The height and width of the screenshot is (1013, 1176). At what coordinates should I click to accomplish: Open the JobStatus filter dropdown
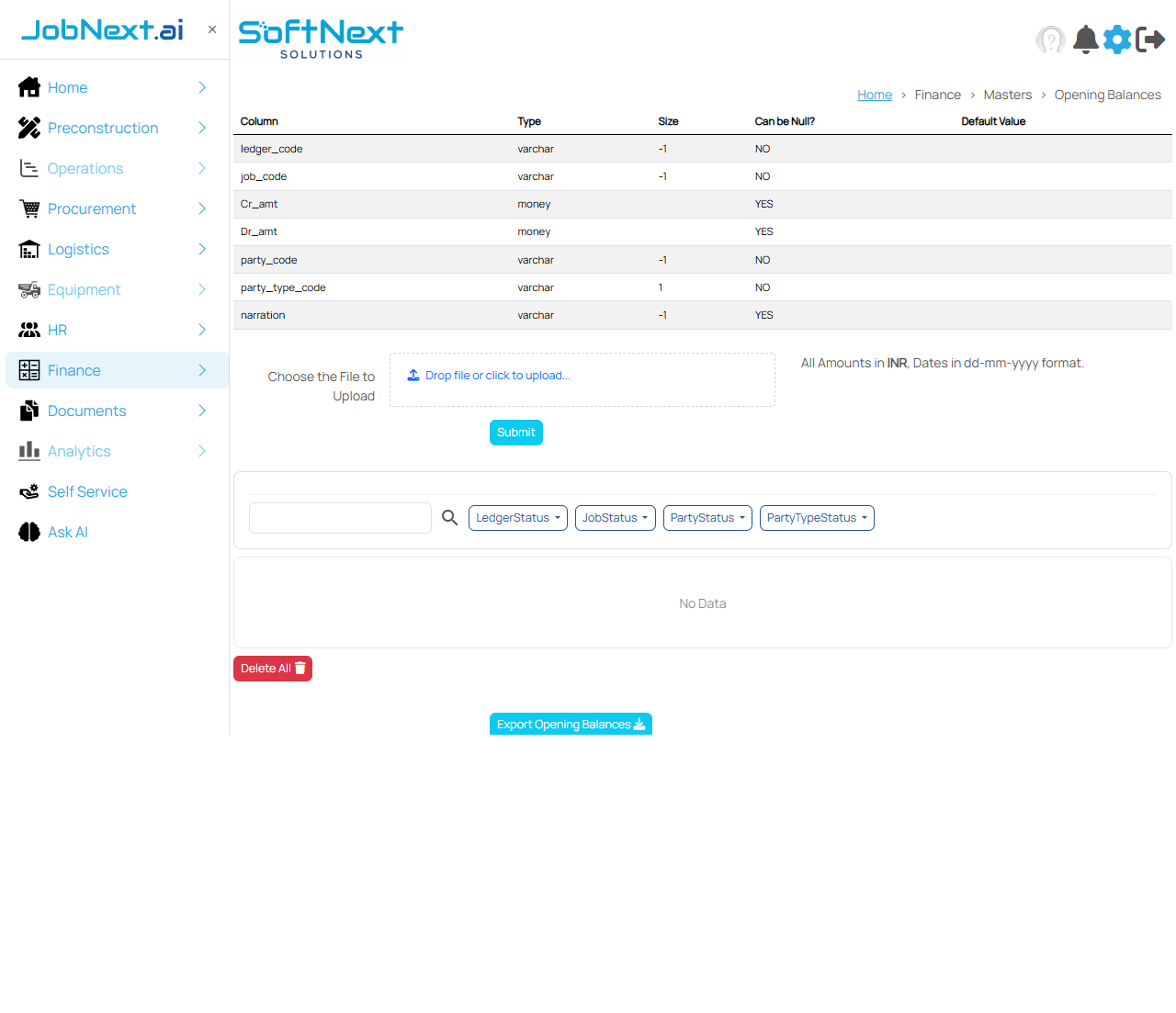[x=615, y=518]
